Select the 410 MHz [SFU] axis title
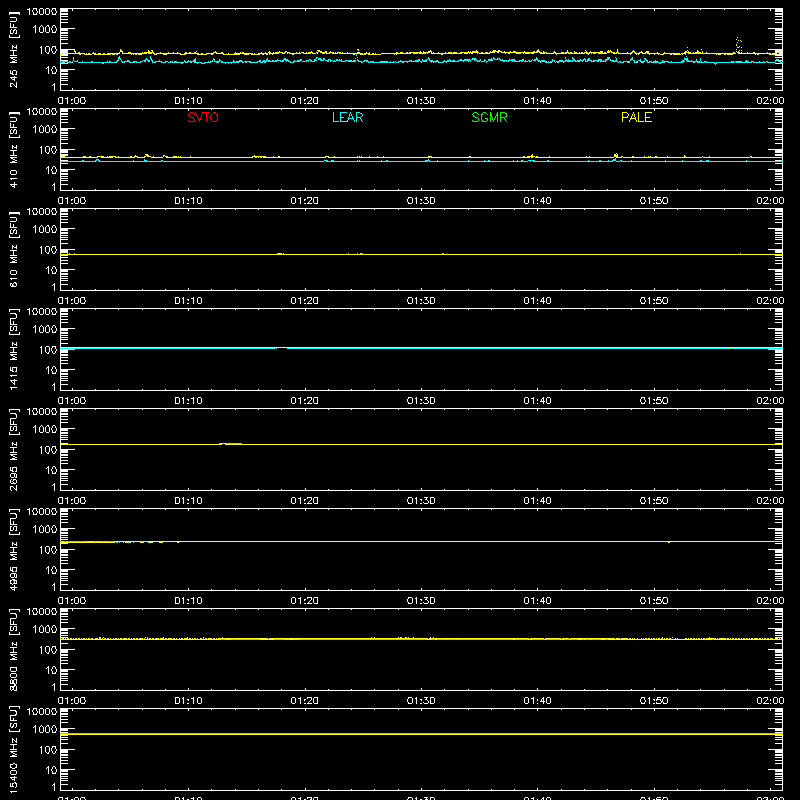Screen dimensions: 800x800 pos(13,149)
